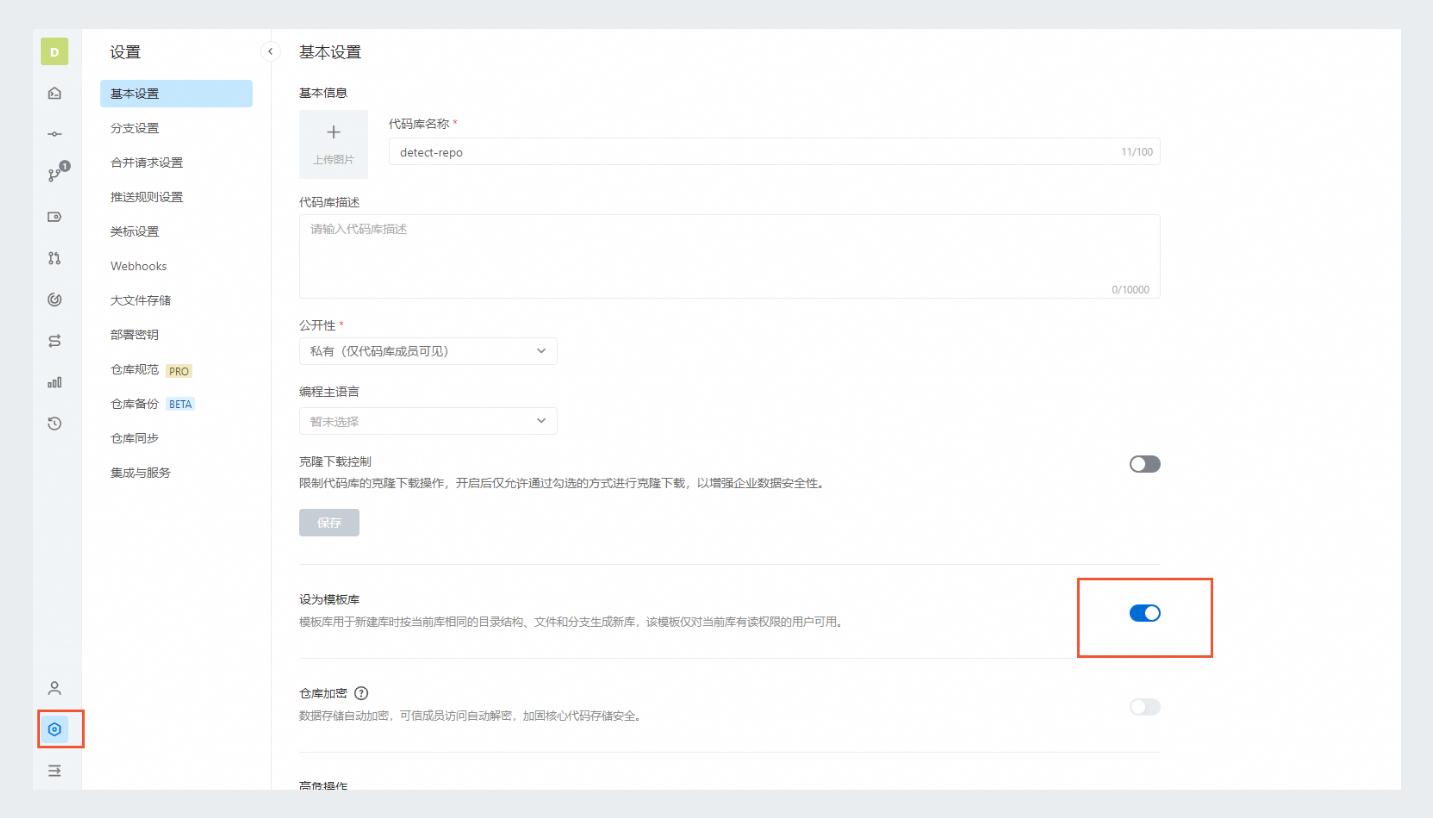Collapse the settings menu panel with the arrow

click(x=270, y=51)
